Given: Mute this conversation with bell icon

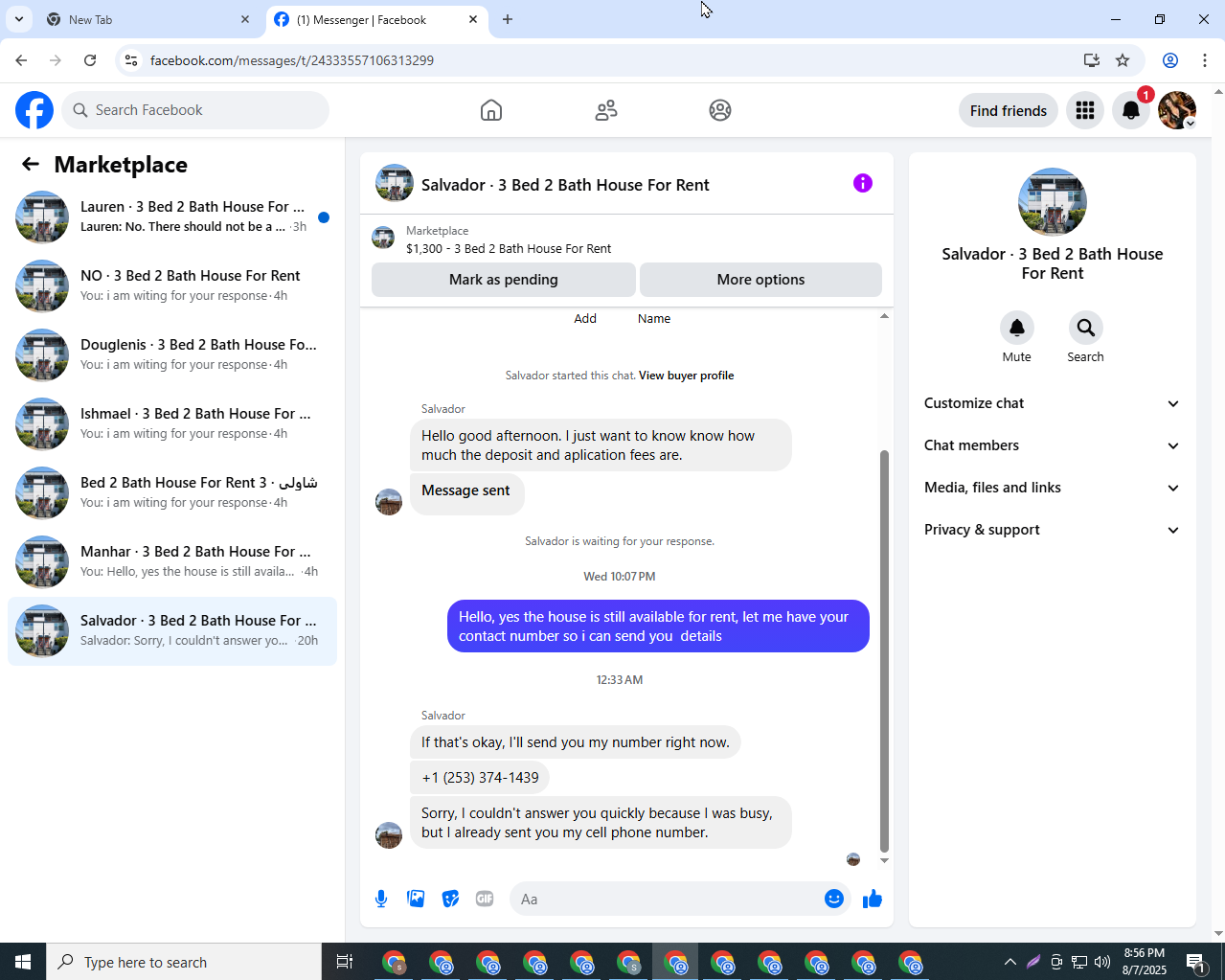Looking at the screenshot, I should click(1017, 328).
